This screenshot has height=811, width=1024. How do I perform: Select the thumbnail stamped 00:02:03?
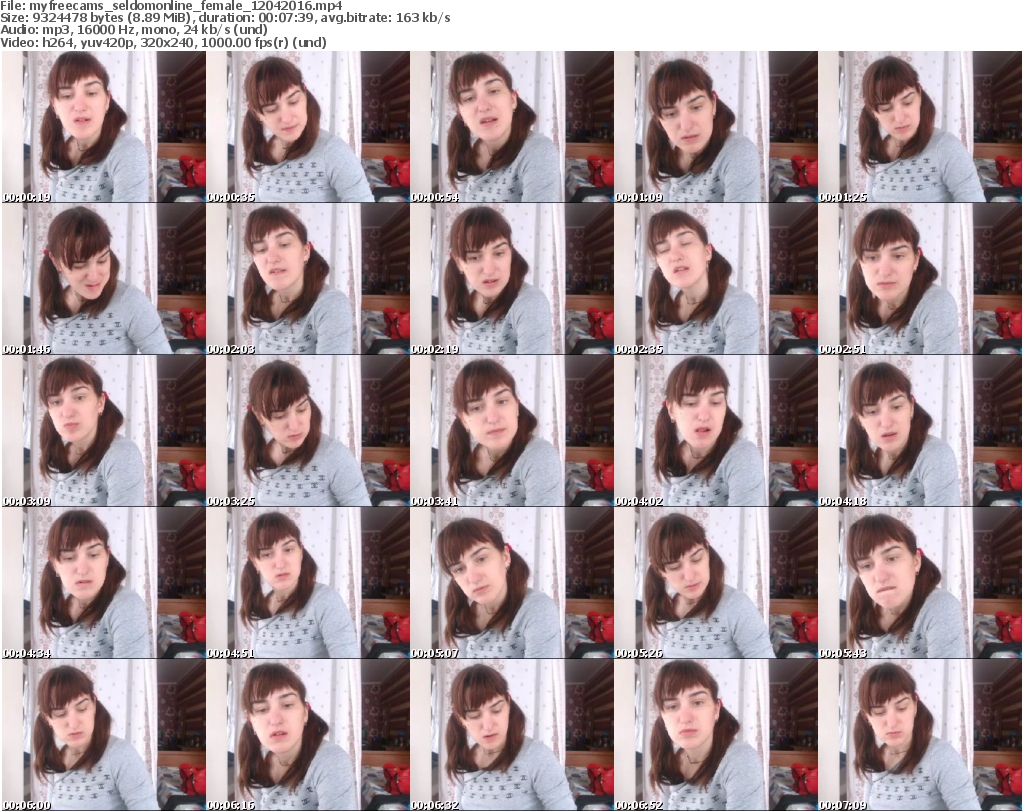[308, 279]
